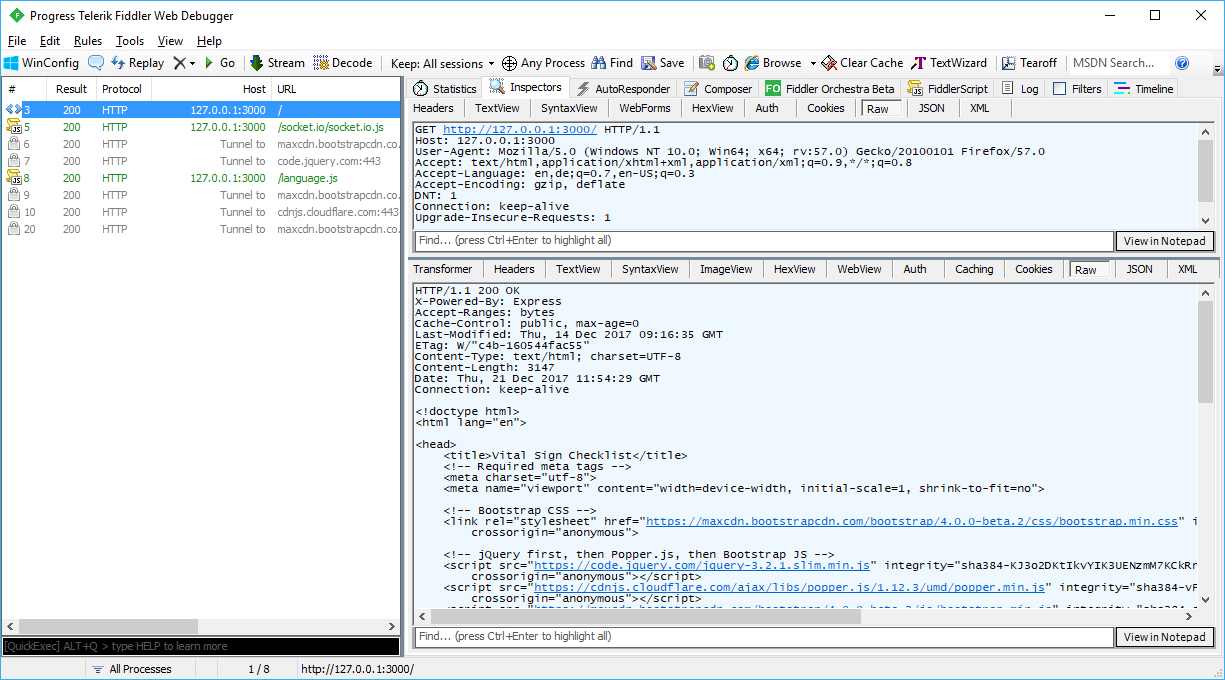The image size is (1225, 680).
Task: Select tunnel session to code.jquery.com:443
Action: (x=201, y=161)
